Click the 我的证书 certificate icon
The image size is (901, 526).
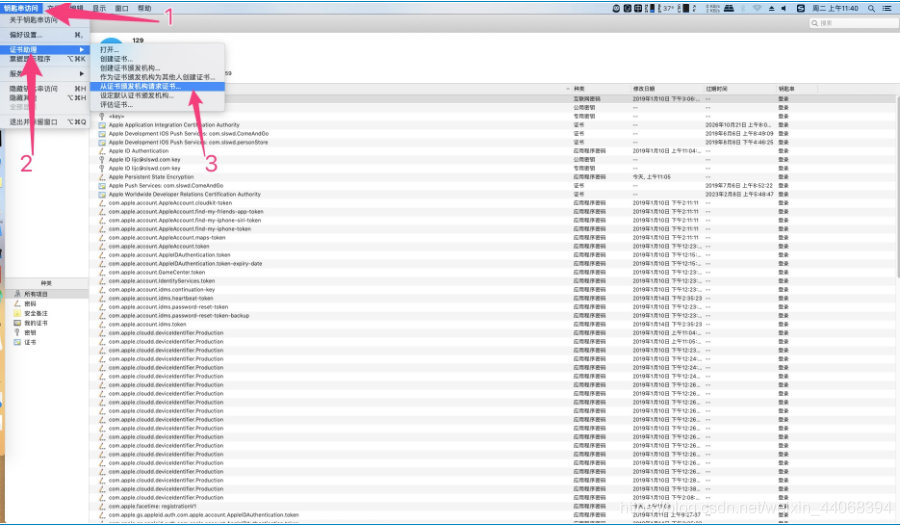pos(17,323)
